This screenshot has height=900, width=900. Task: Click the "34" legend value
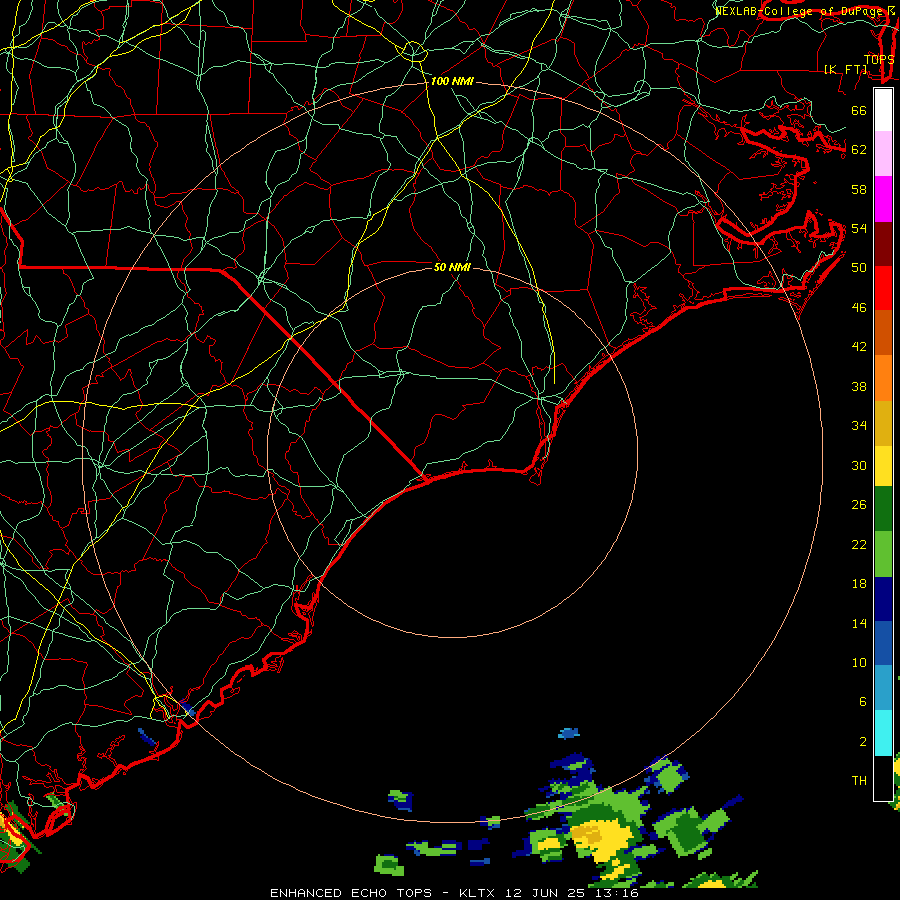click(x=859, y=425)
